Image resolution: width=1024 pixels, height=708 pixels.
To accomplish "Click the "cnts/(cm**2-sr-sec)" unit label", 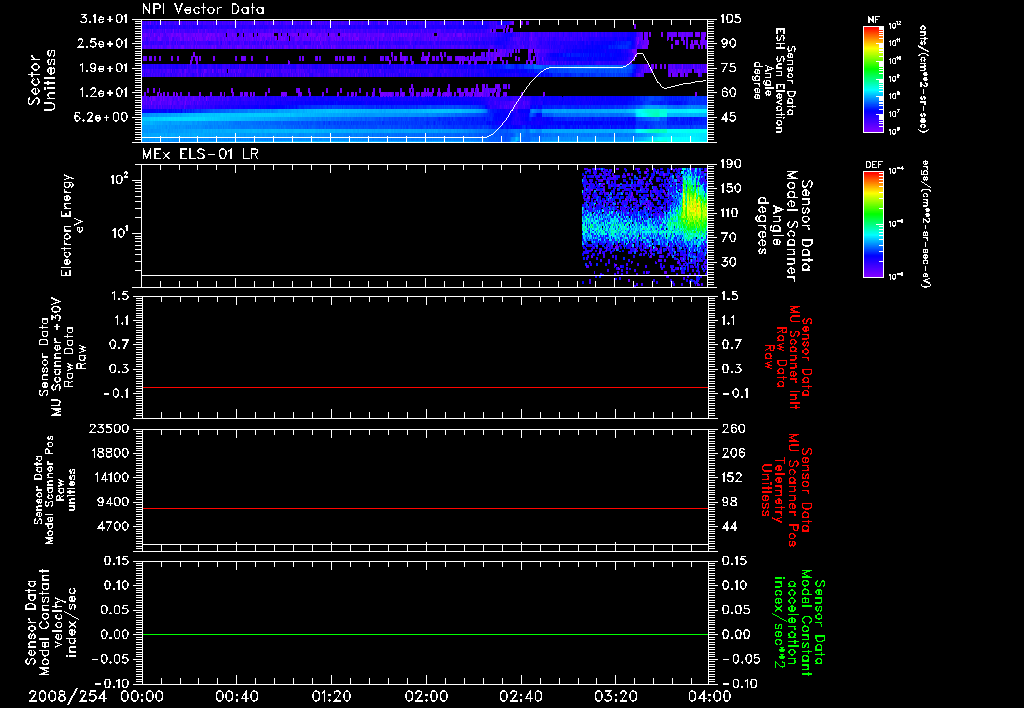I will [x=923, y=79].
